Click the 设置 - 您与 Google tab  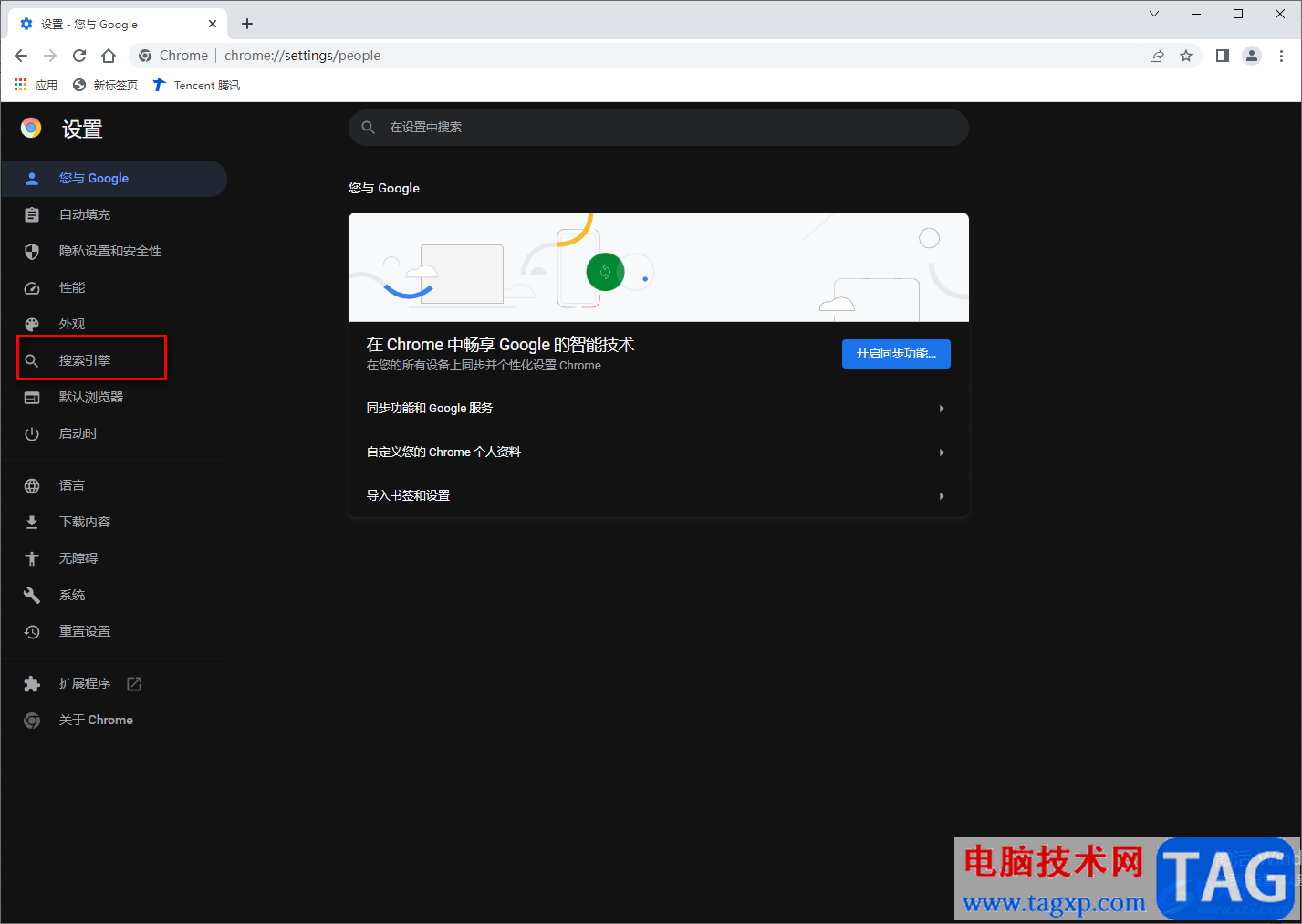click(117, 24)
